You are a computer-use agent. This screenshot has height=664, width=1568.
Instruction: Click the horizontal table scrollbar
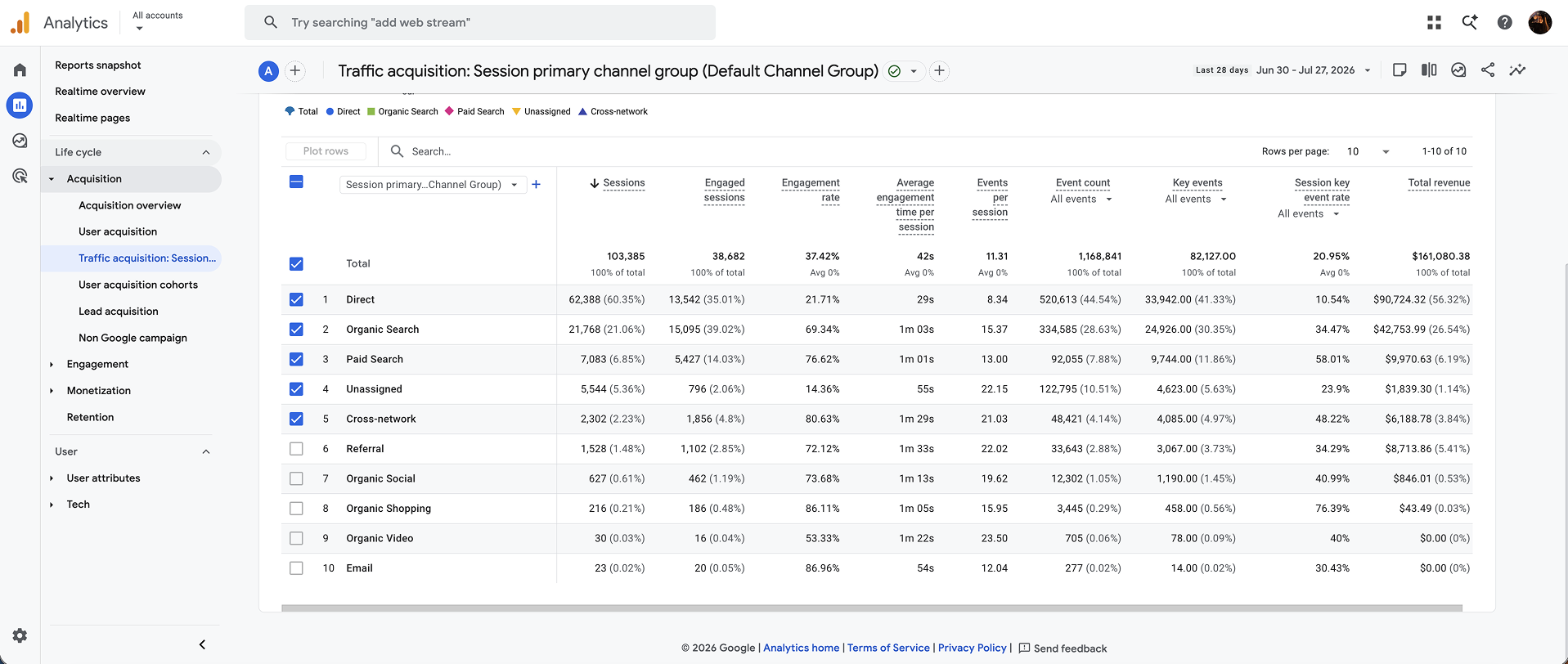point(871,608)
